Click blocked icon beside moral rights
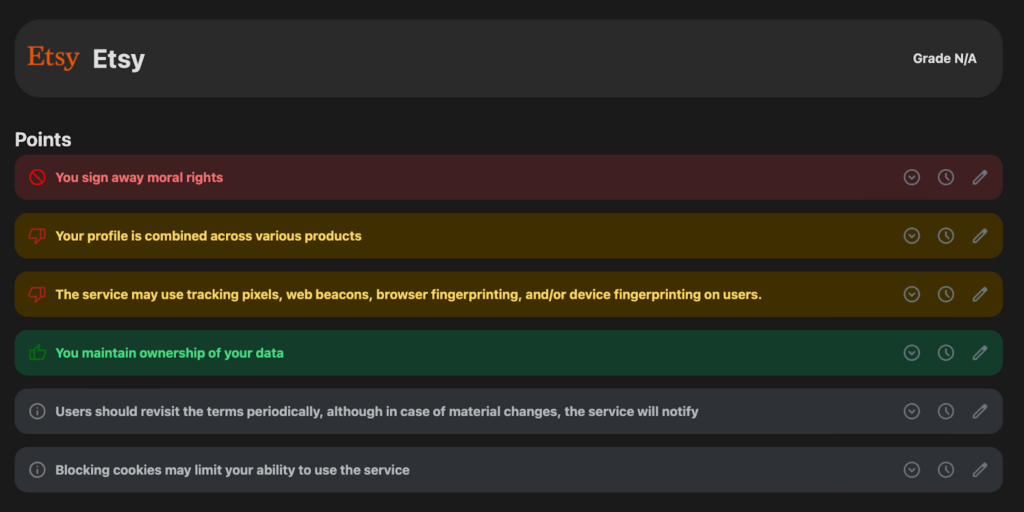The height and width of the screenshot is (512, 1024). (37, 178)
